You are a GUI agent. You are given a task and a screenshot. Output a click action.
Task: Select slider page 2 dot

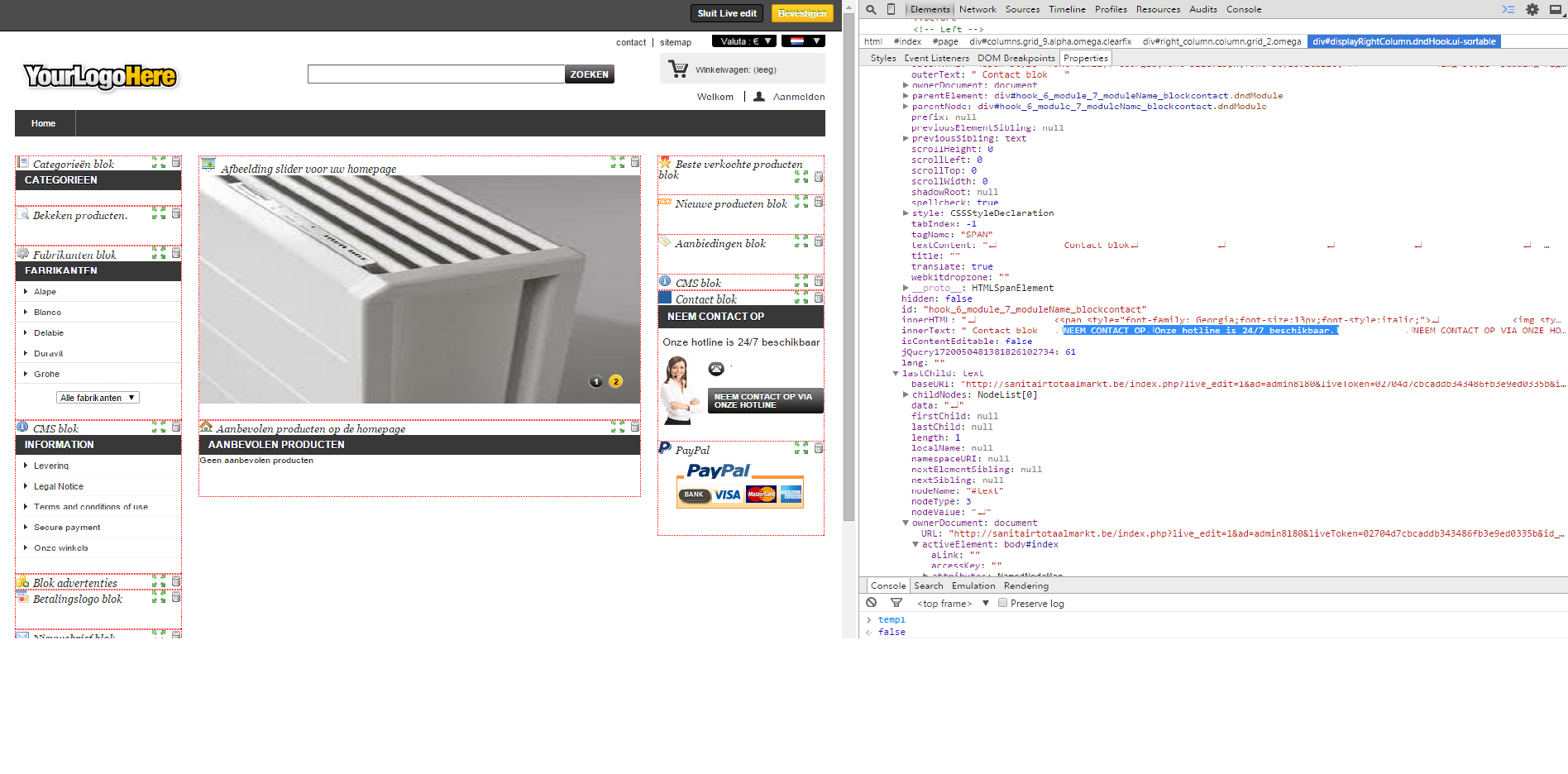tap(615, 381)
